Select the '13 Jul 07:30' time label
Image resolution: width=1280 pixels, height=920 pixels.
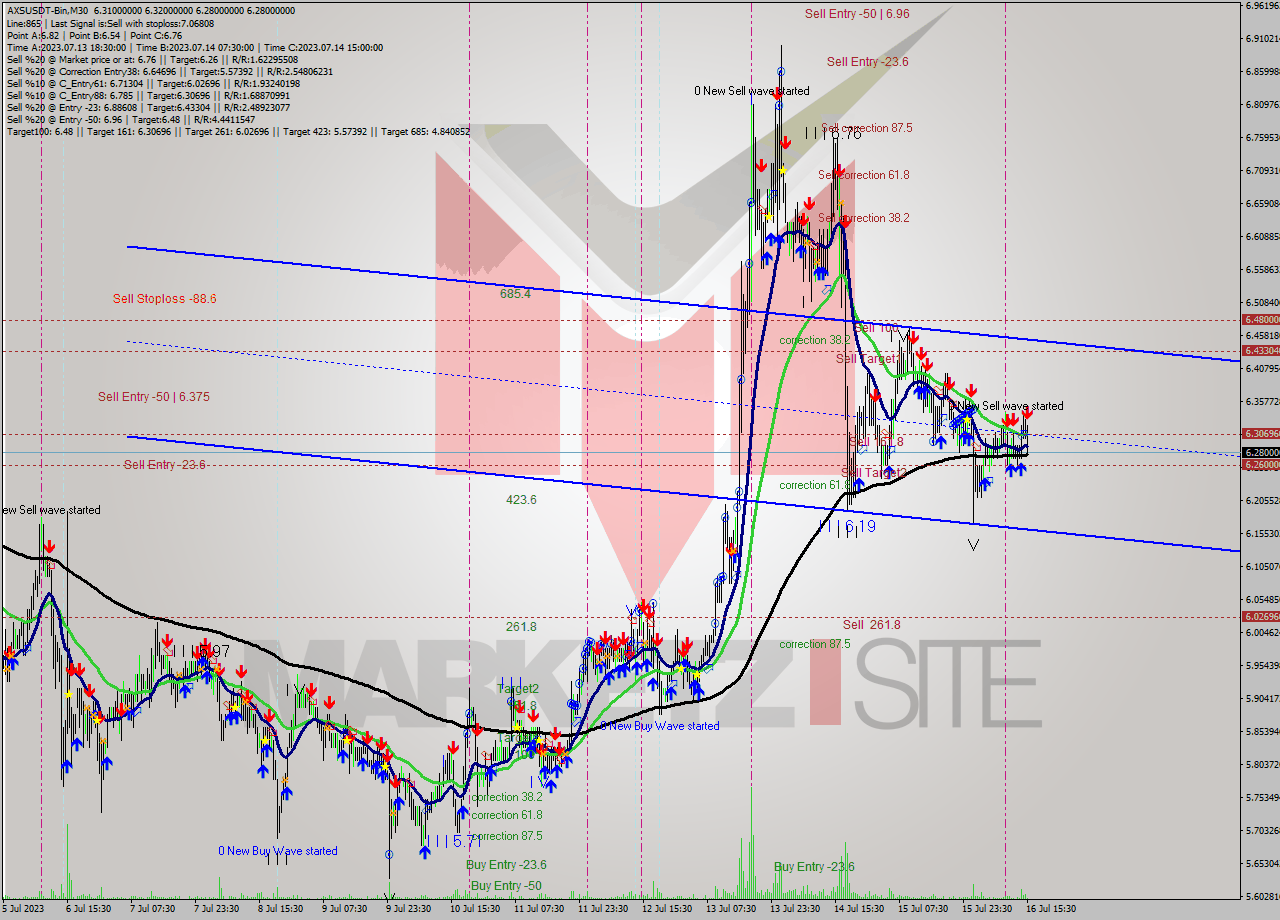click(x=730, y=909)
